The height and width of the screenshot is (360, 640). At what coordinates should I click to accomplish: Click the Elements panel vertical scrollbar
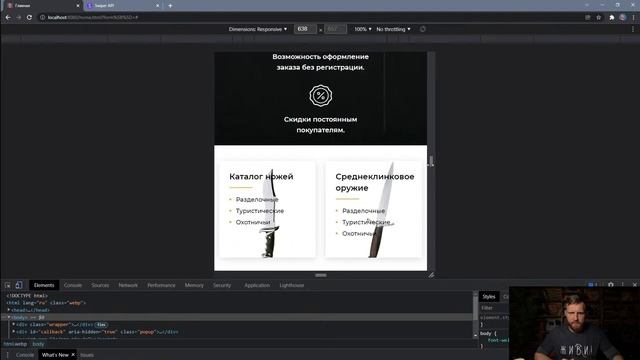click(x=476, y=314)
